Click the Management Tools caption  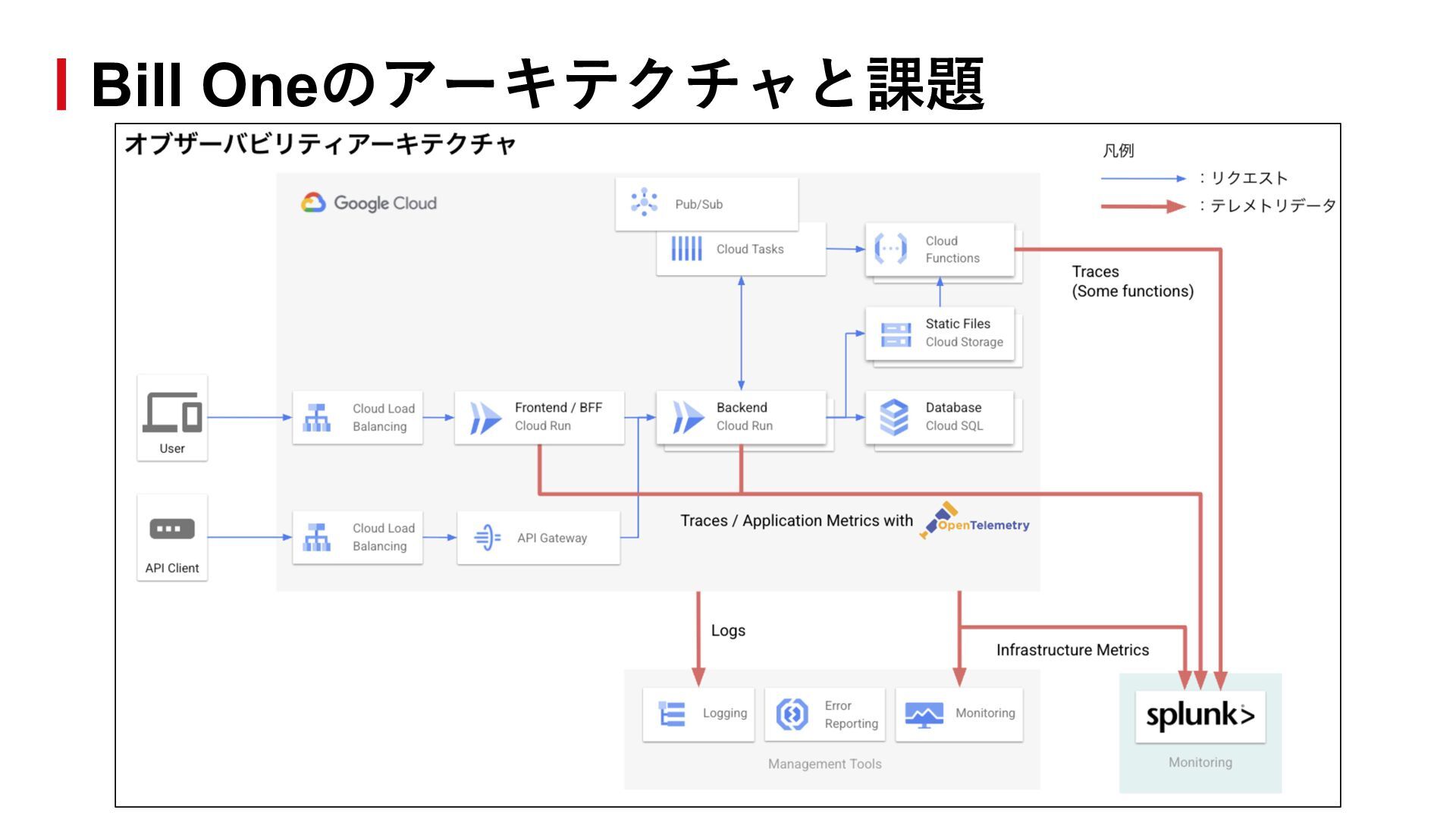(x=825, y=764)
